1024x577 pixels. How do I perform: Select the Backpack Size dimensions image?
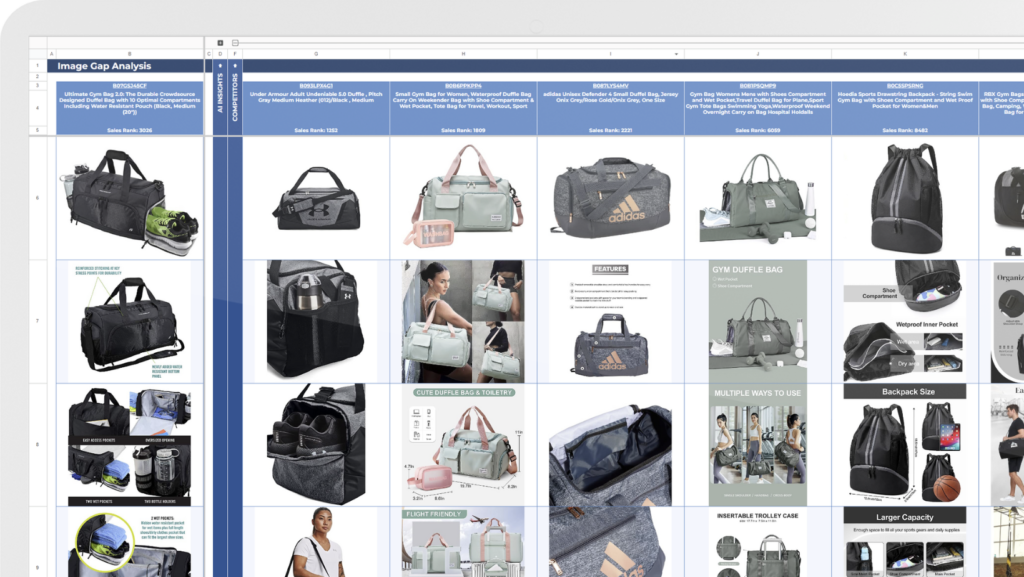click(905, 444)
